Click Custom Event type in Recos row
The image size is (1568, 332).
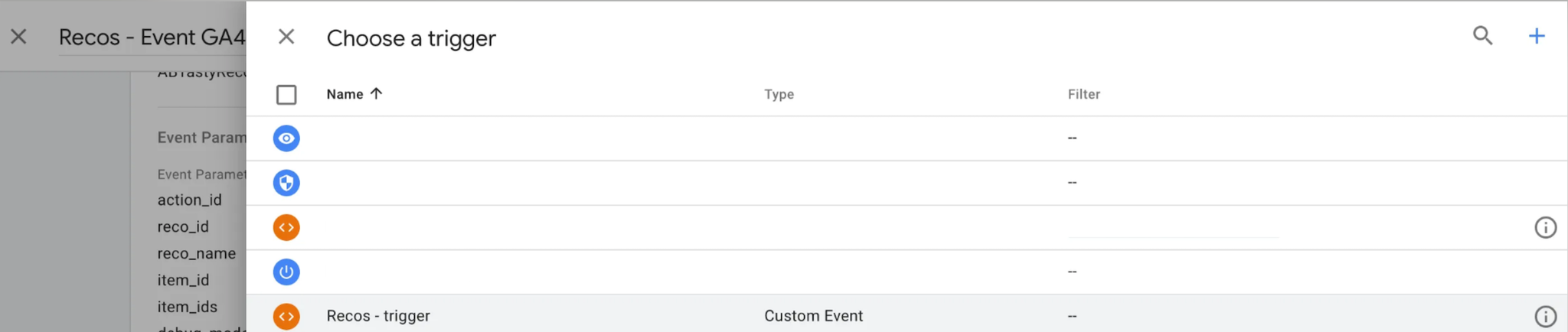813,316
